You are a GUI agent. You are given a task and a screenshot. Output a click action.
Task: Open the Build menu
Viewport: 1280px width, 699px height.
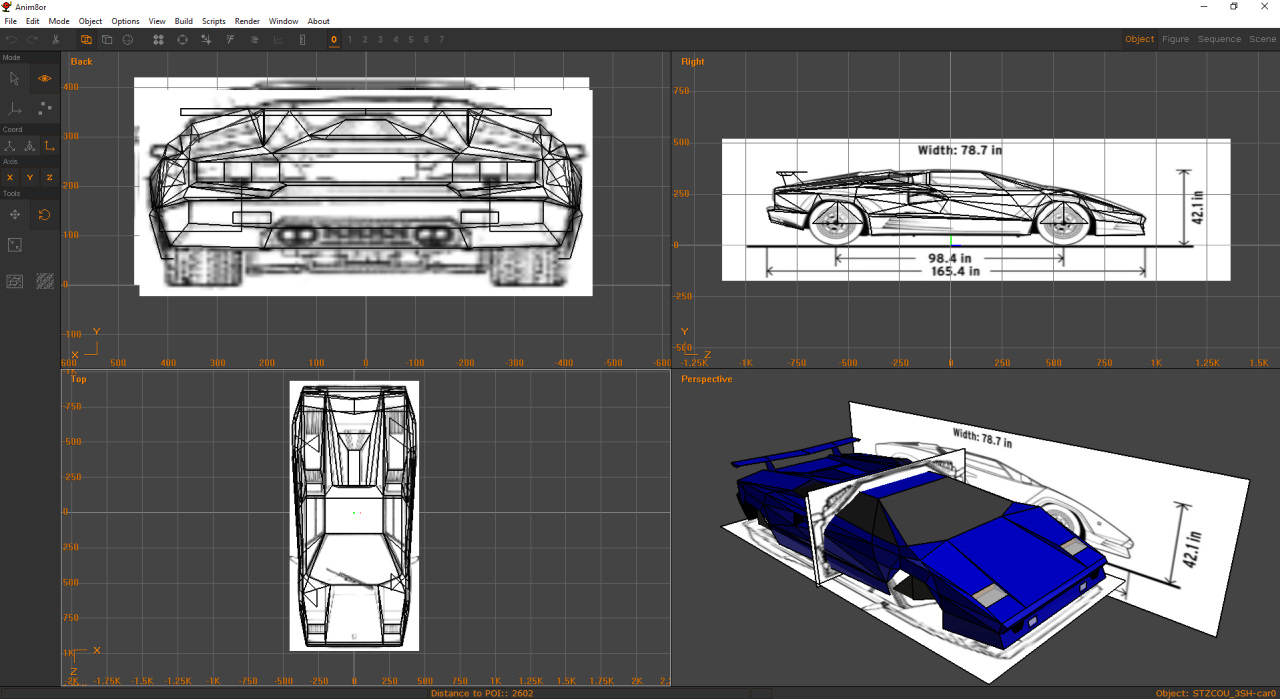(x=183, y=20)
